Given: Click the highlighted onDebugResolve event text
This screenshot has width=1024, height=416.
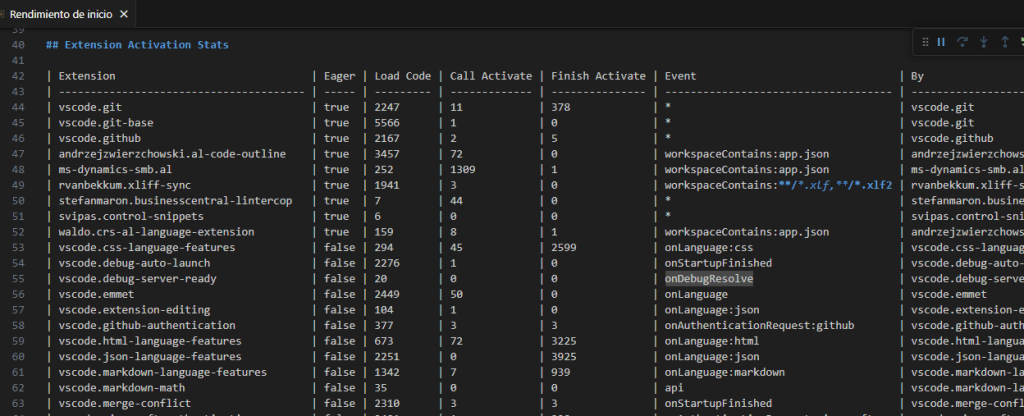Looking at the screenshot, I should [x=709, y=279].
